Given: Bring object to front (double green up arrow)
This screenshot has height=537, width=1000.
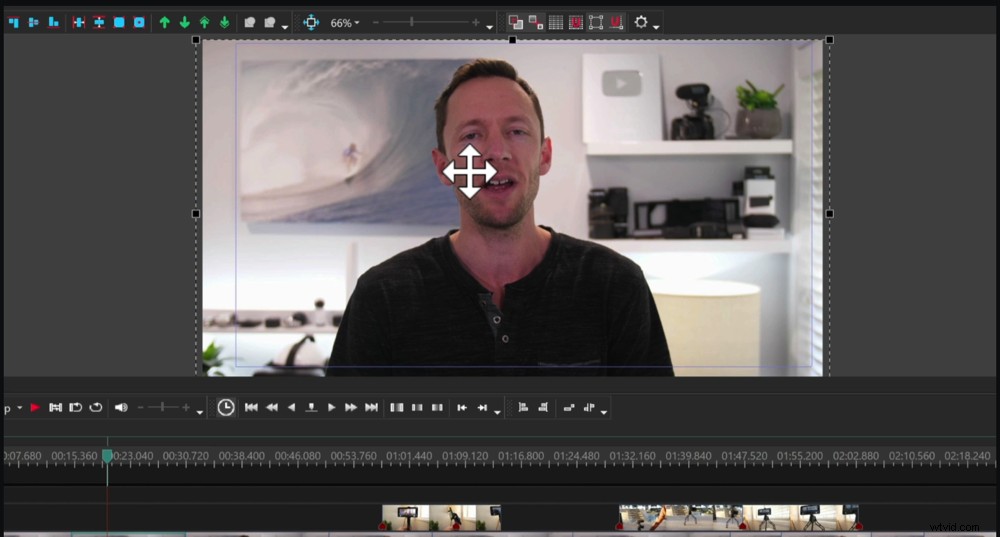Looking at the screenshot, I should click(x=205, y=22).
